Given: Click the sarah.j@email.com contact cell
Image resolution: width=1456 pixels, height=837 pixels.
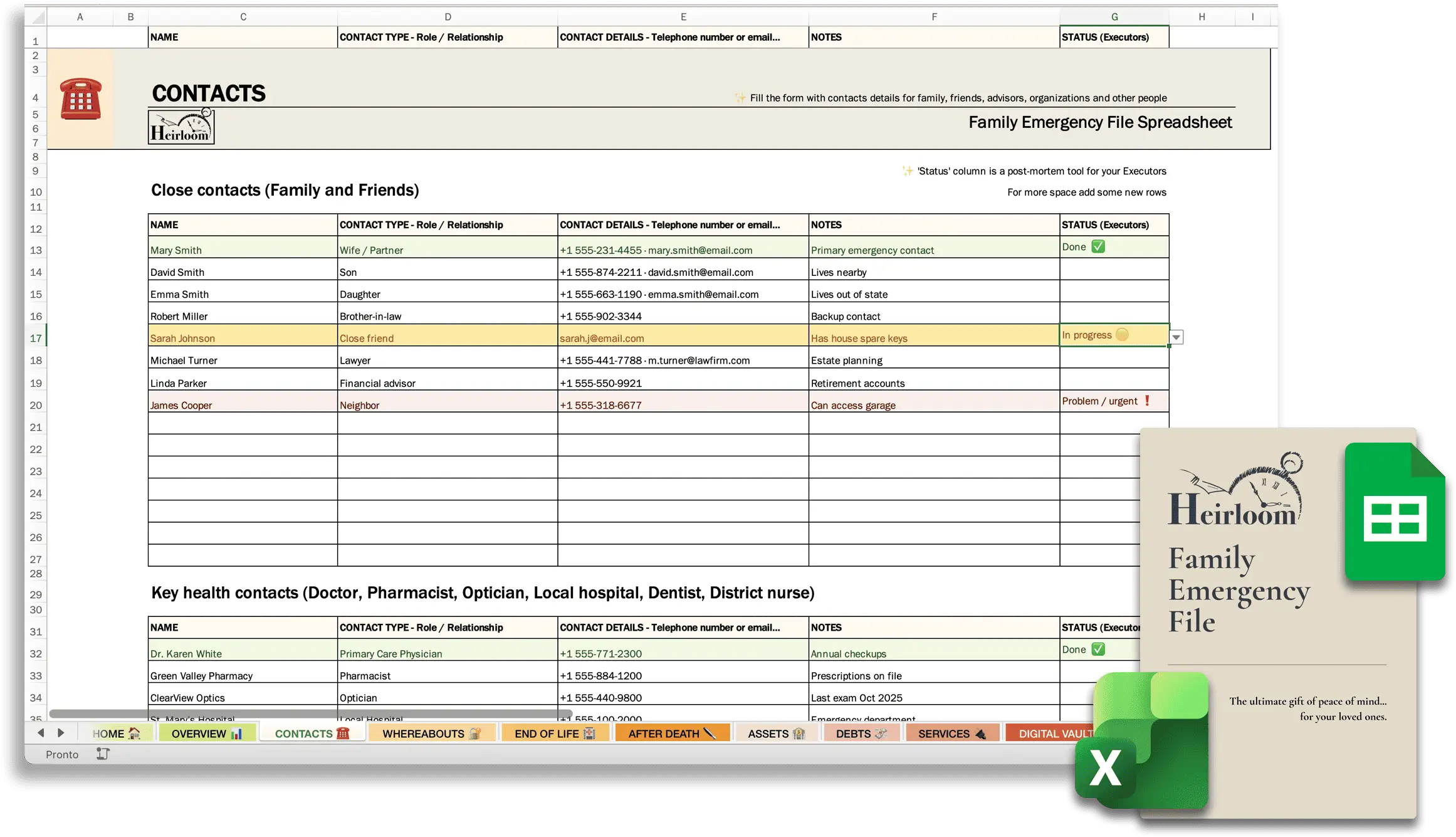Looking at the screenshot, I should pyautogui.click(x=683, y=335).
